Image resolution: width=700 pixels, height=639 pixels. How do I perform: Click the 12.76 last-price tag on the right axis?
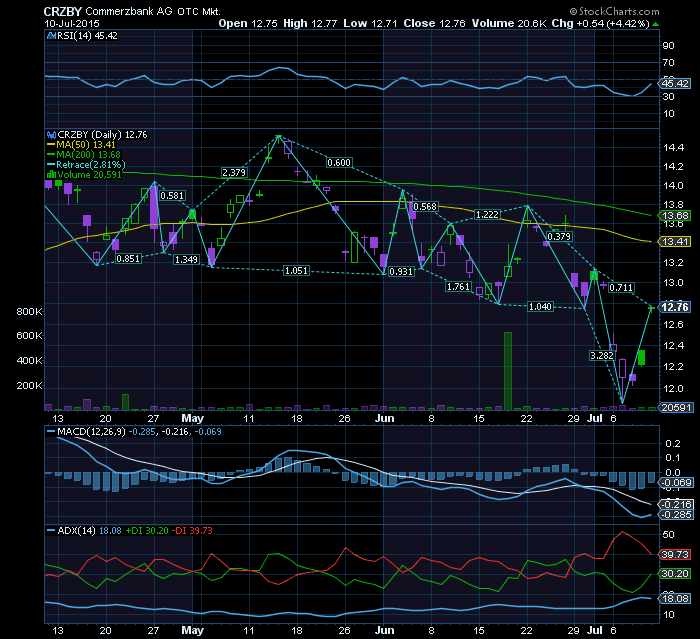675,307
